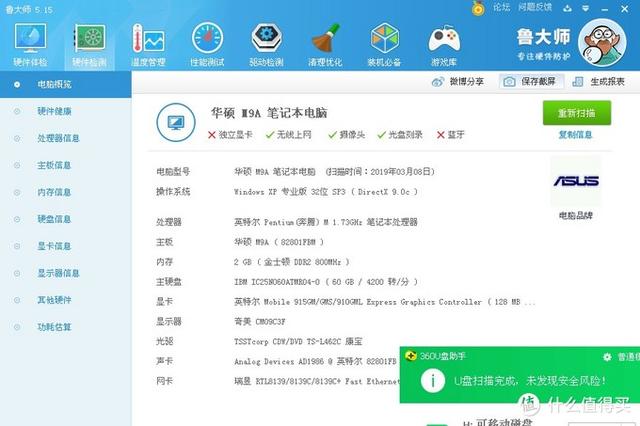This screenshot has width=640, height=426.
Task: Open the title bar dropdown menu arrow
Action: pyautogui.click(x=586, y=8)
